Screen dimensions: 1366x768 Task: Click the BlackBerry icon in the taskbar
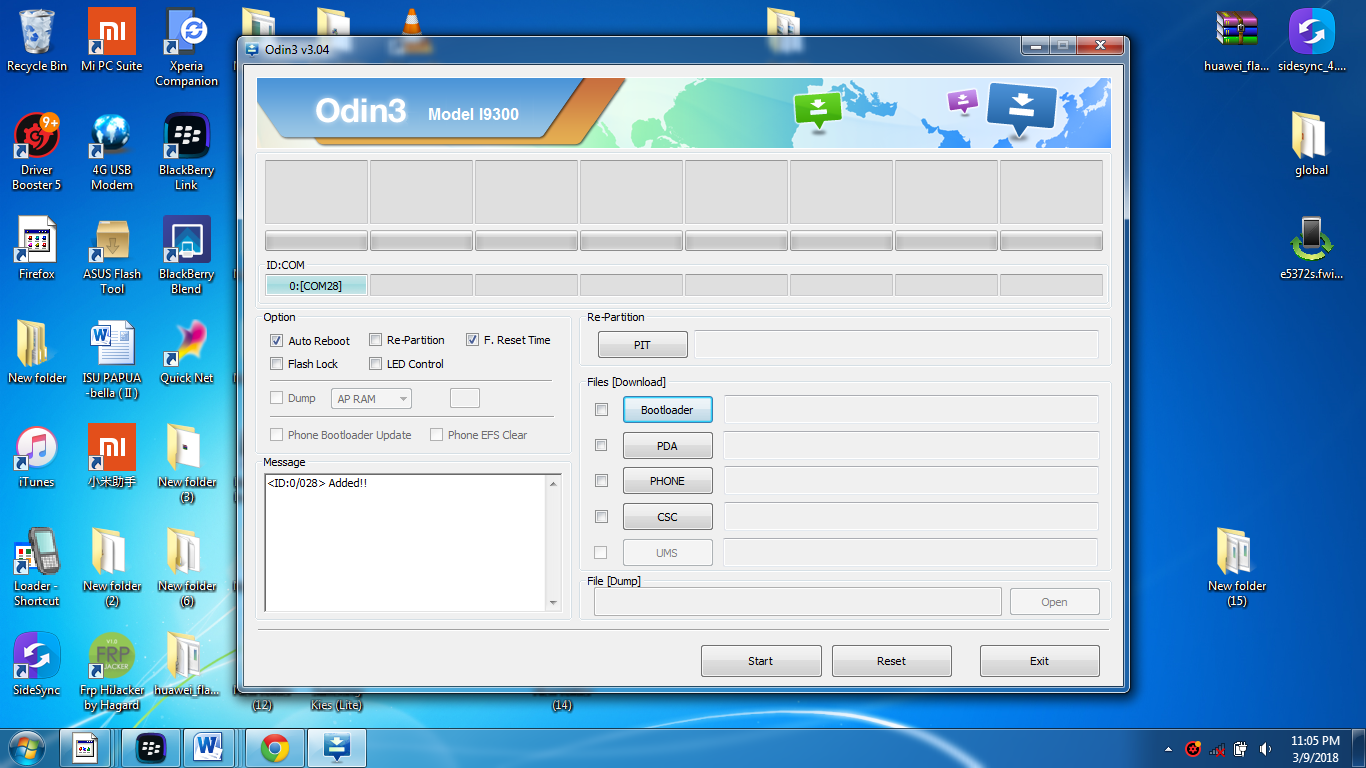tap(151, 747)
